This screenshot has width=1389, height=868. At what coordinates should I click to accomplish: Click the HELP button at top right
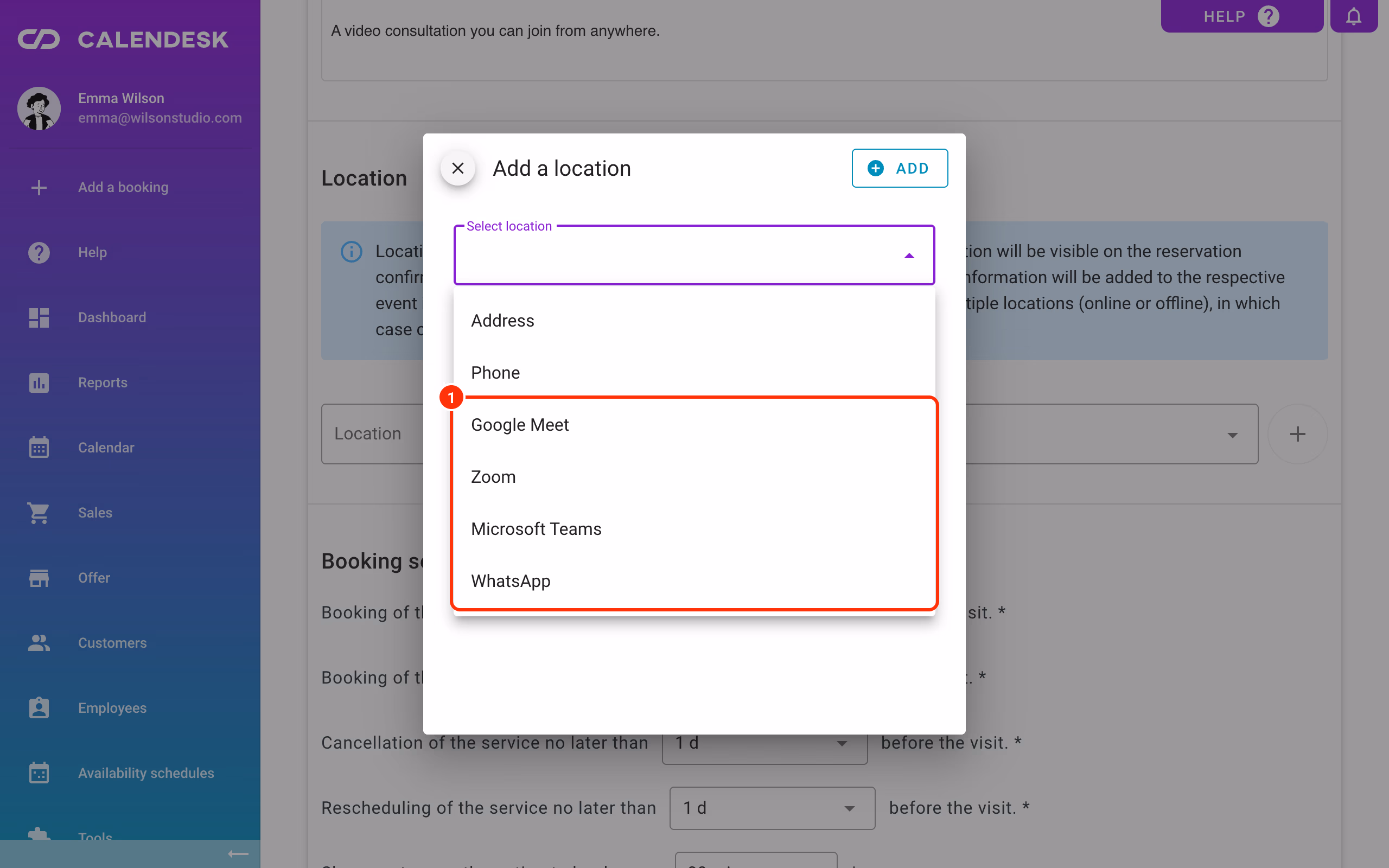tap(1241, 16)
